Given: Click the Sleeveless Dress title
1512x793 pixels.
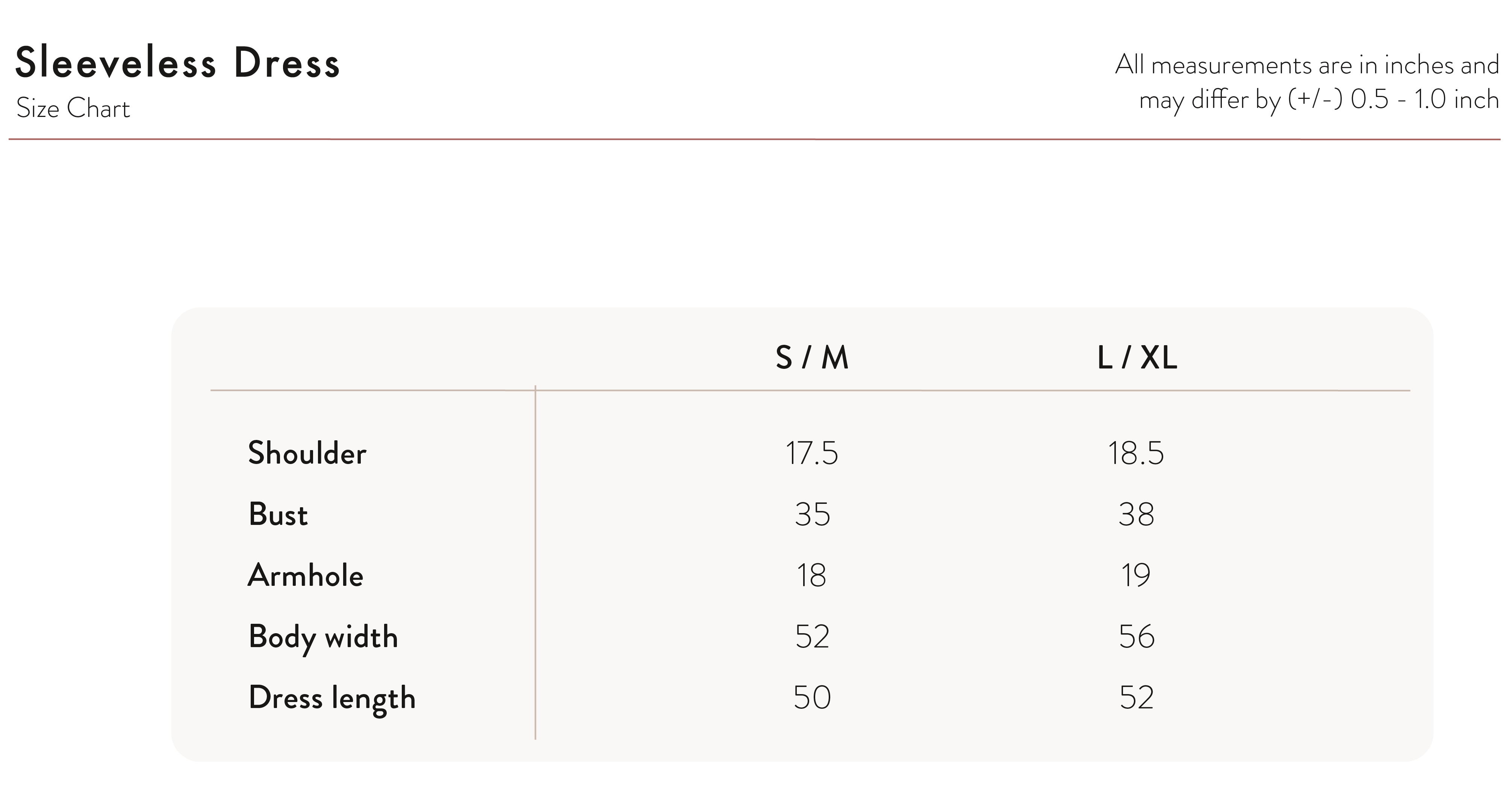Looking at the screenshot, I should (x=177, y=64).
